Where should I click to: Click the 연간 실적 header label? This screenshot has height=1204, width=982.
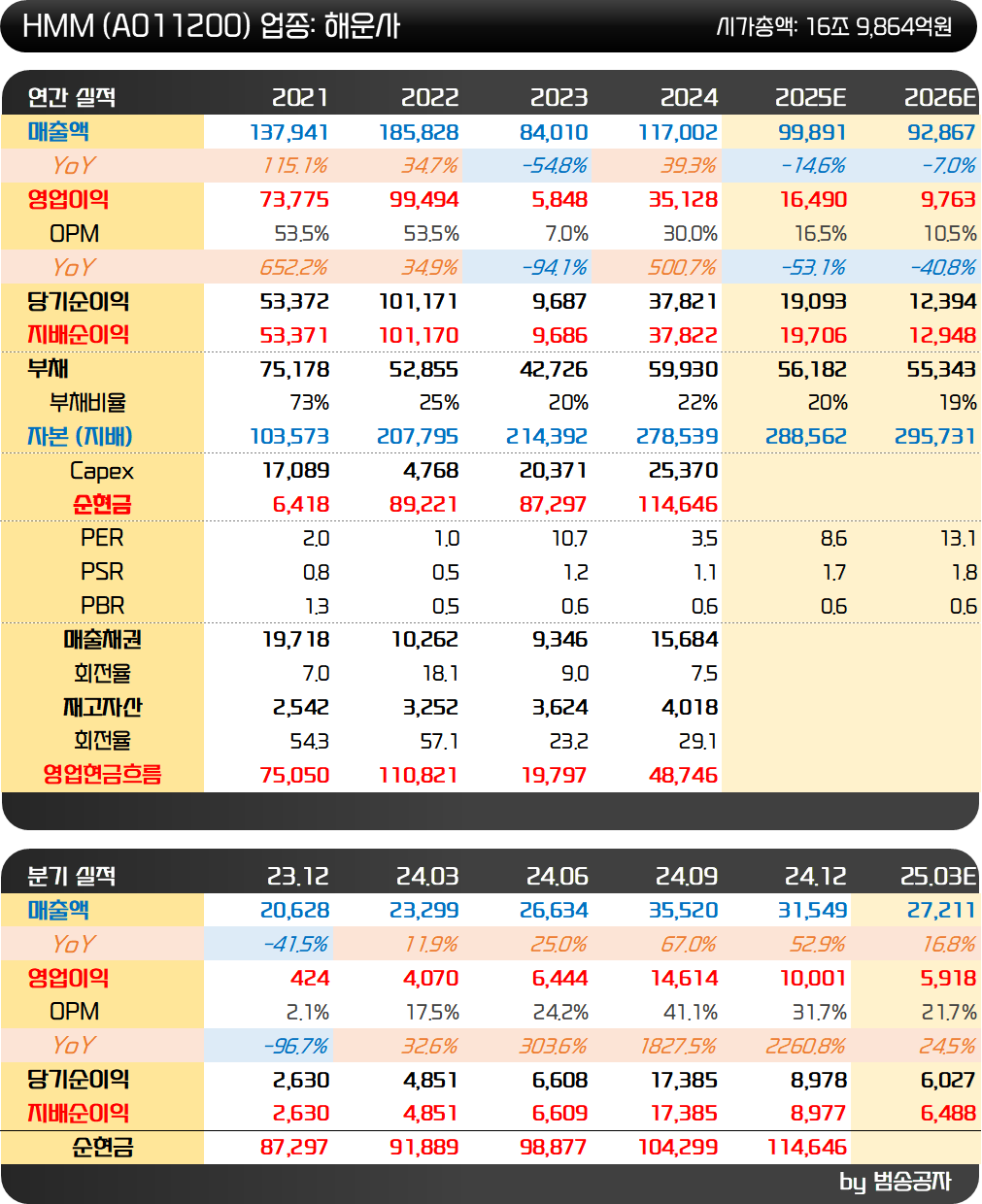coord(72,98)
